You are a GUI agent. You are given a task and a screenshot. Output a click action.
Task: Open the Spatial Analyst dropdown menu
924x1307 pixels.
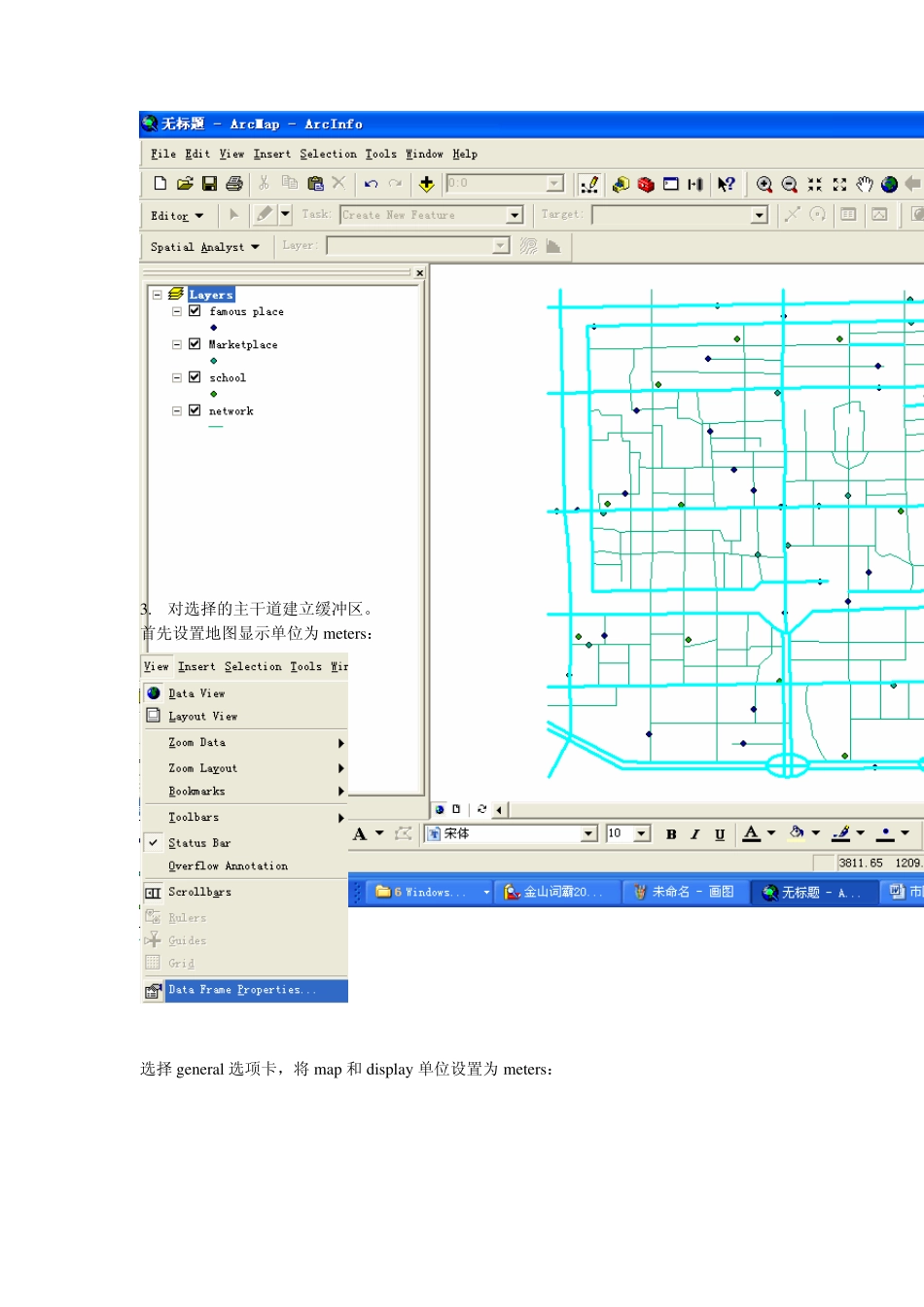pos(205,247)
